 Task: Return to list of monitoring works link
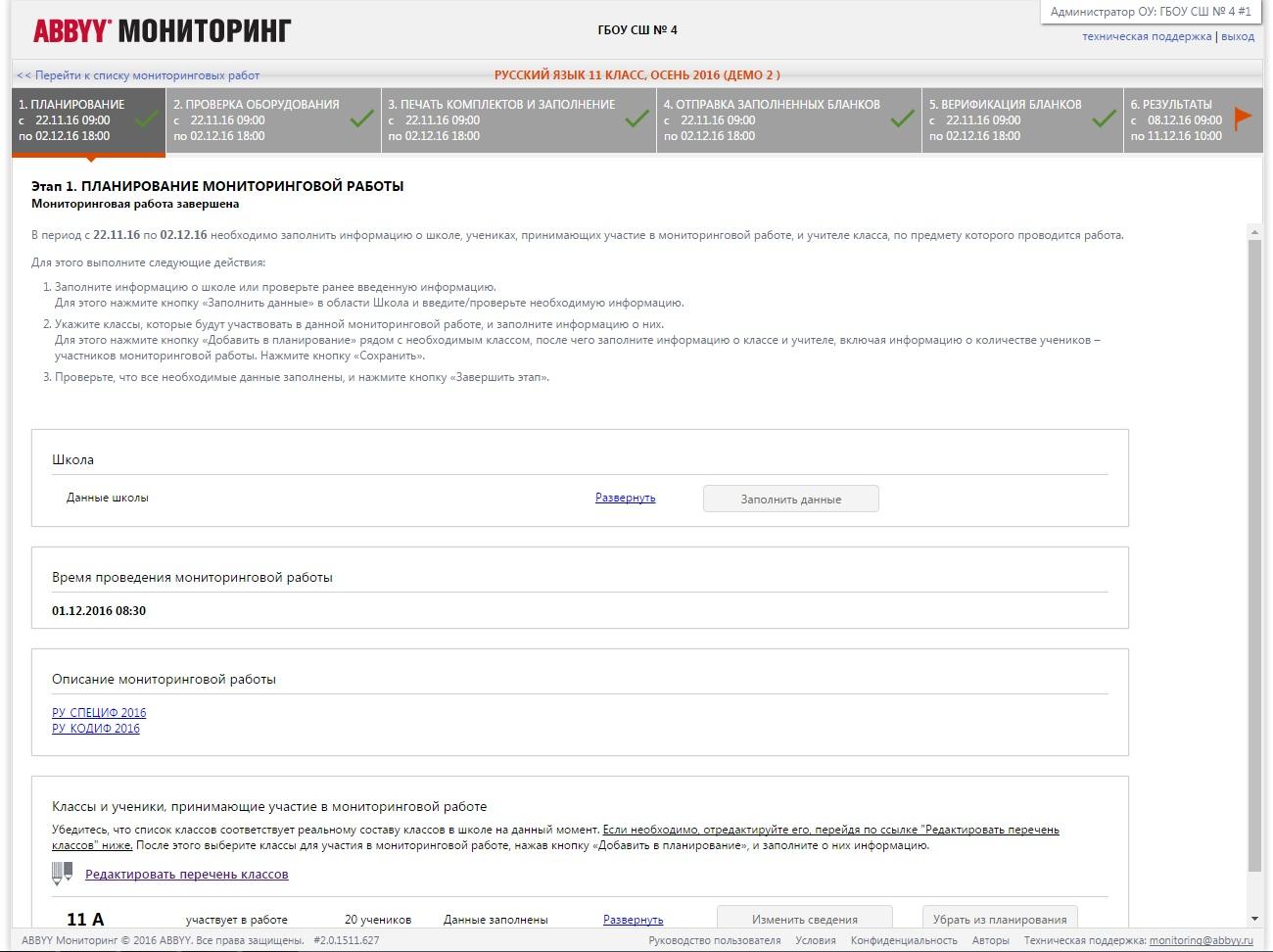pyautogui.click(x=138, y=75)
